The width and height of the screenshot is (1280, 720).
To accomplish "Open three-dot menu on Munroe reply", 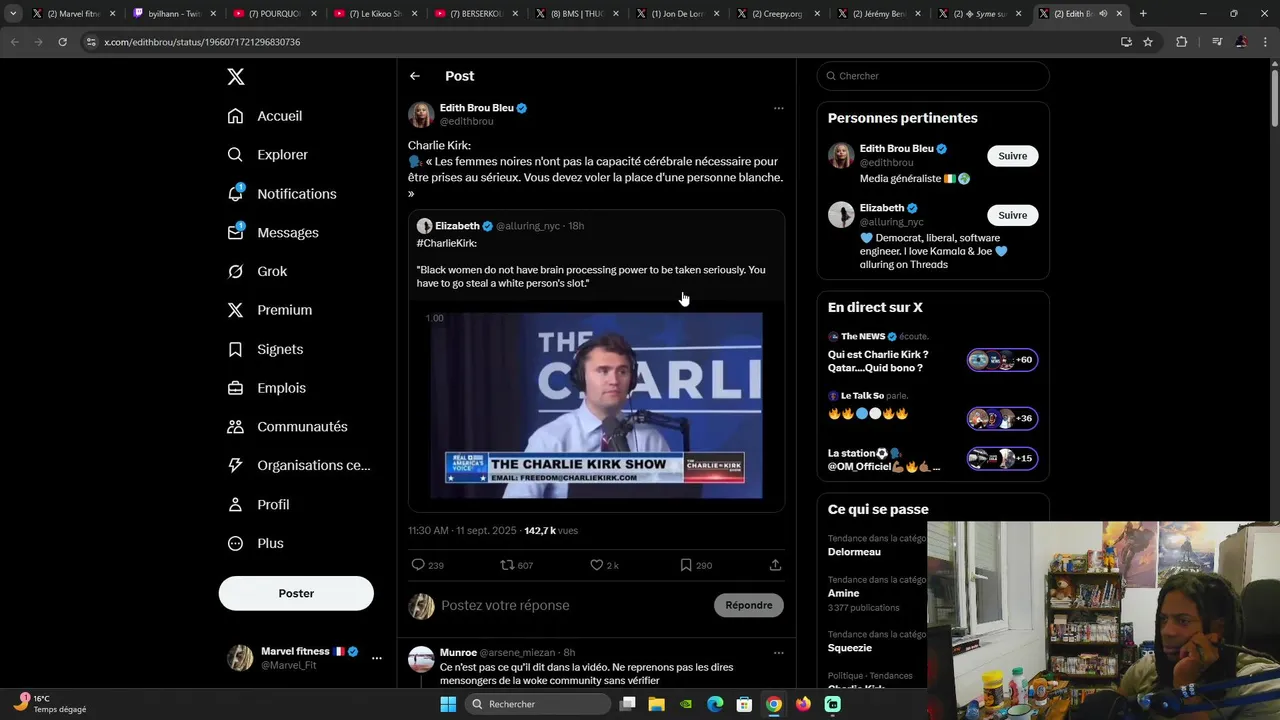I will [x=778, y=653].
